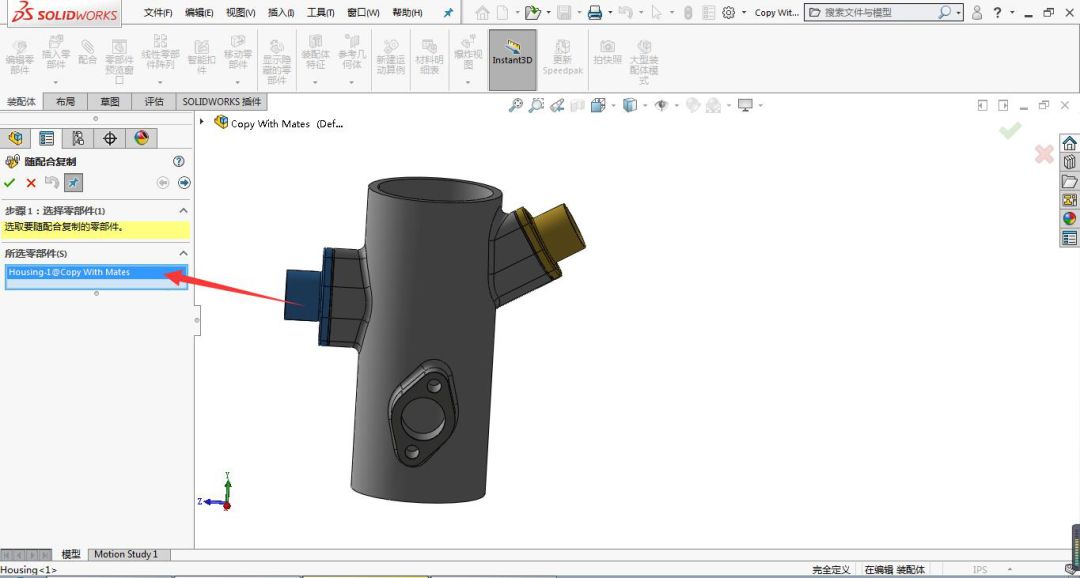This screenshot has width=1080, height=578.
Task: Expand the Options gear dropdown arrow
Action: [x=744, y=12]
